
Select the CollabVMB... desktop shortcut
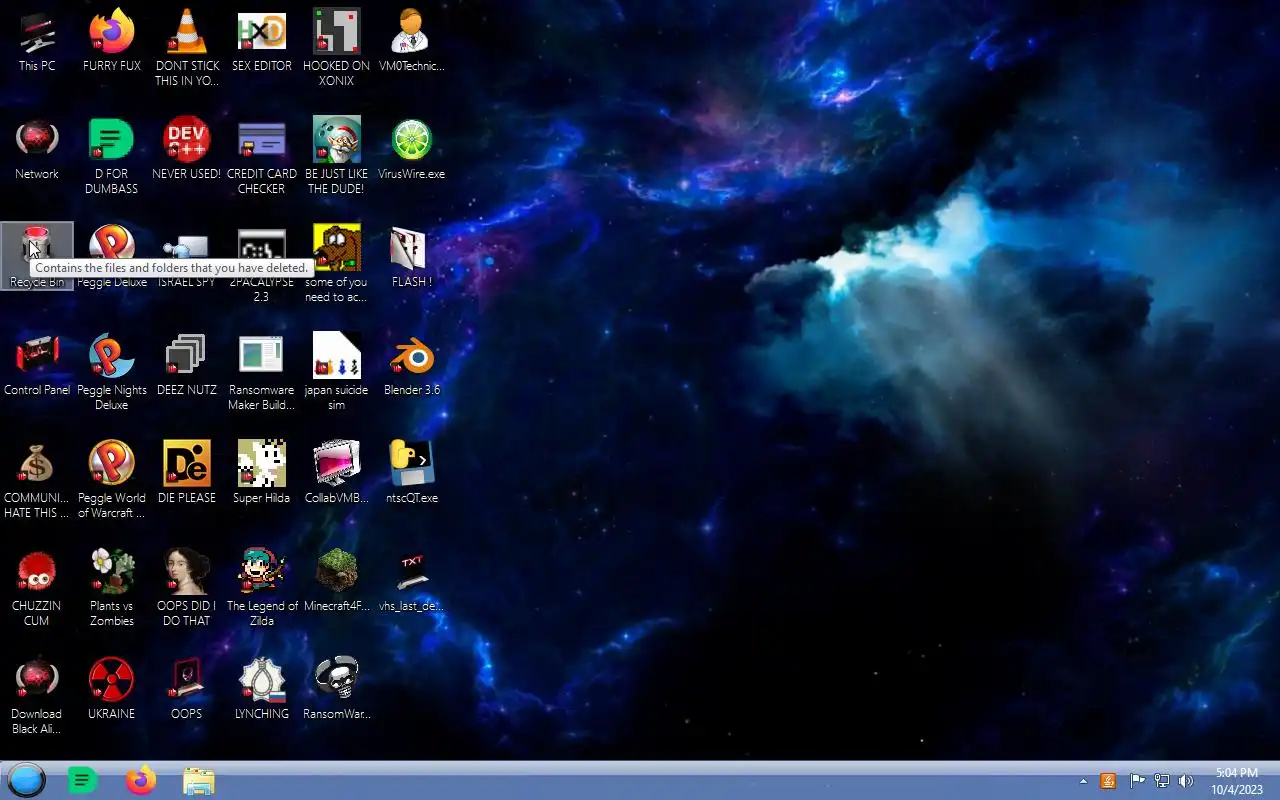click(337, 474)
